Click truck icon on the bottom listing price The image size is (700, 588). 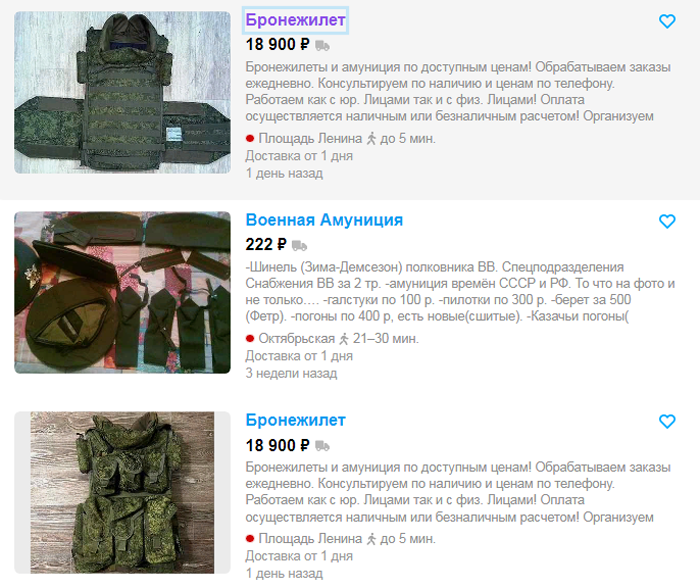pos(322,446)
